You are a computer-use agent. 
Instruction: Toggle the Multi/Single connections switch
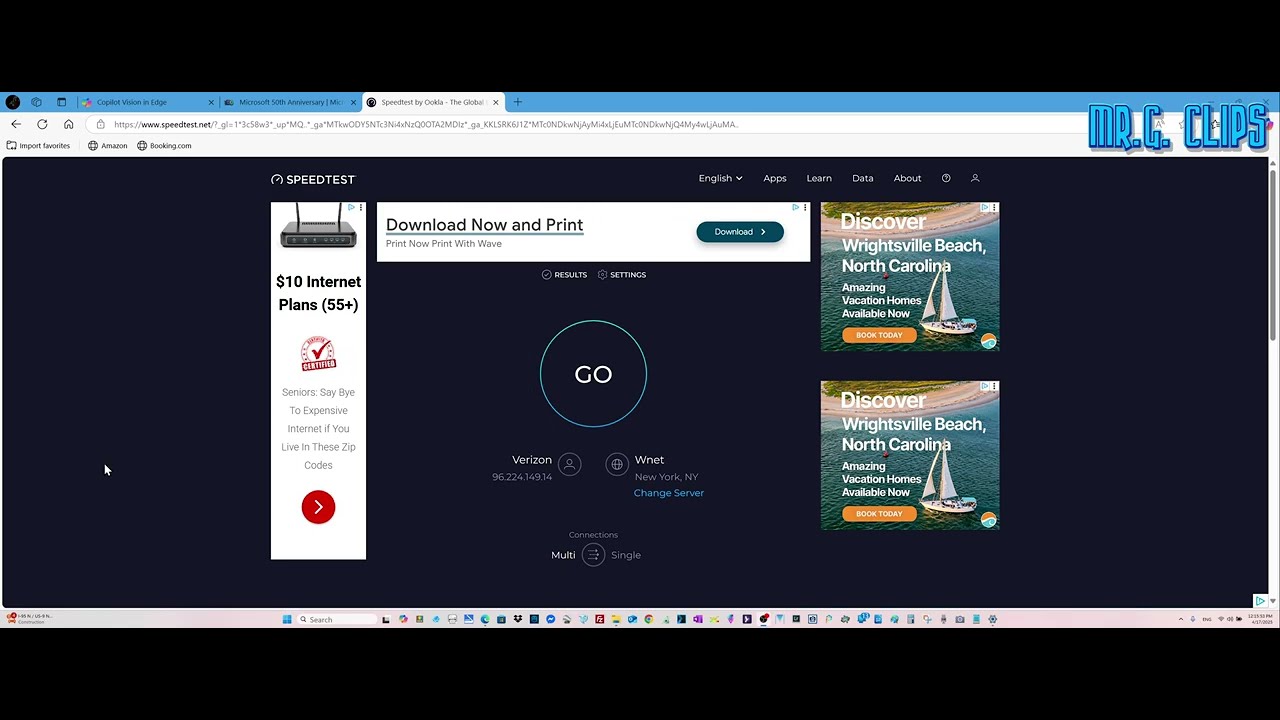point(593,555)
